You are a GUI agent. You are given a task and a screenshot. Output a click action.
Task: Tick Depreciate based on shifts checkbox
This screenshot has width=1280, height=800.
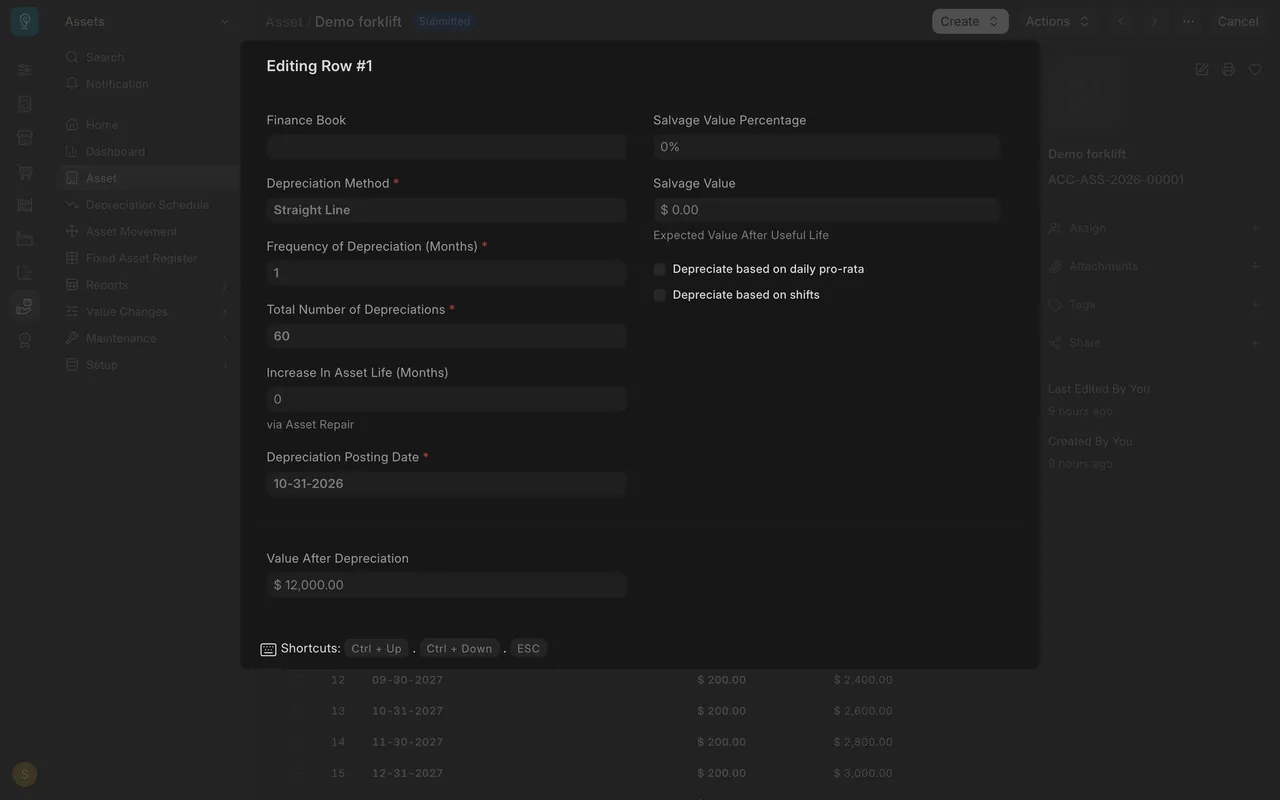660,295
